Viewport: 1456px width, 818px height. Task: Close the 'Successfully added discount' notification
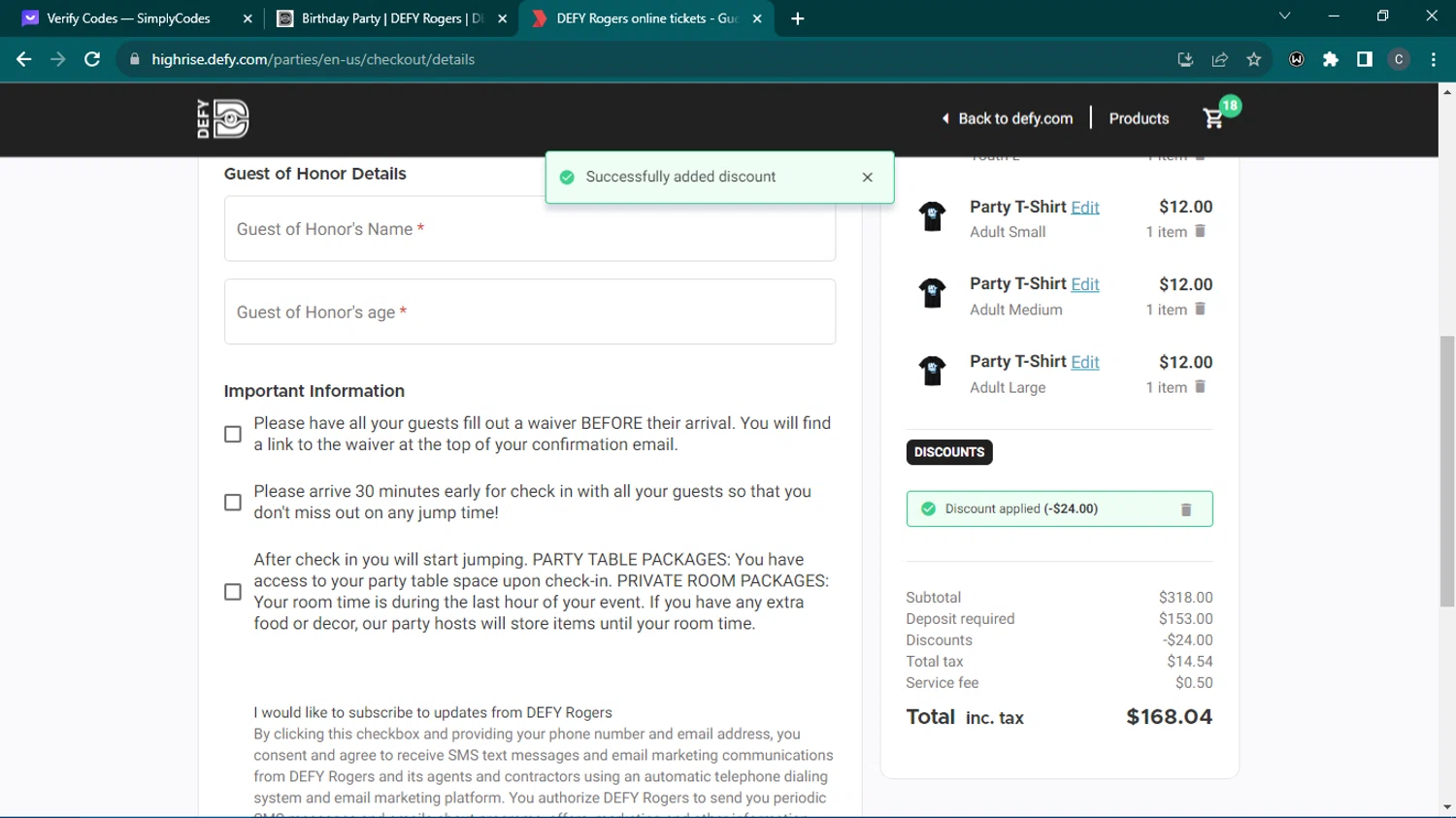coord(867,177)
